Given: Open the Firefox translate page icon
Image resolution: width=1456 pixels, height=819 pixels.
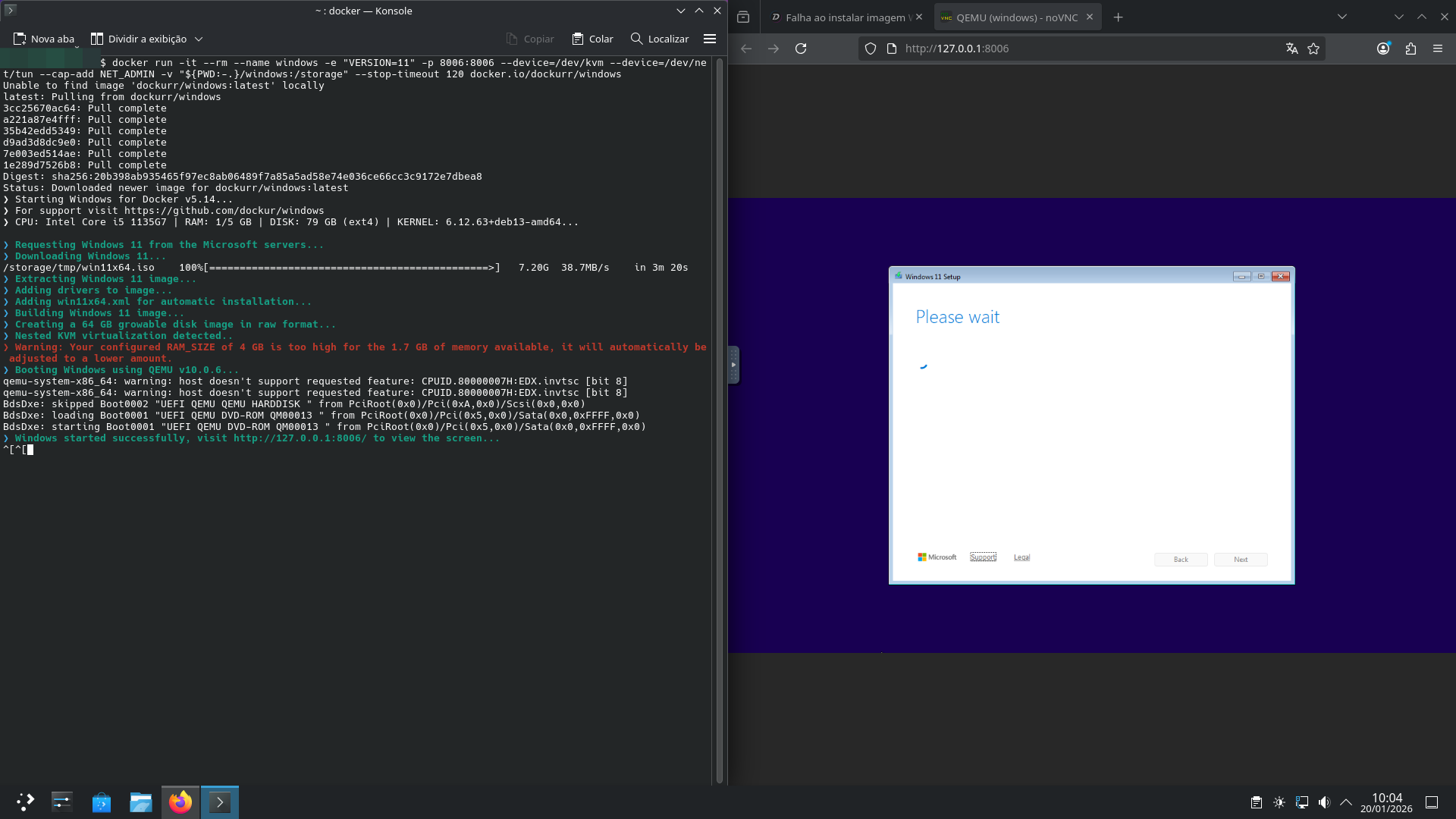Looking at the screenshot, I should (x=1291, y=49).
